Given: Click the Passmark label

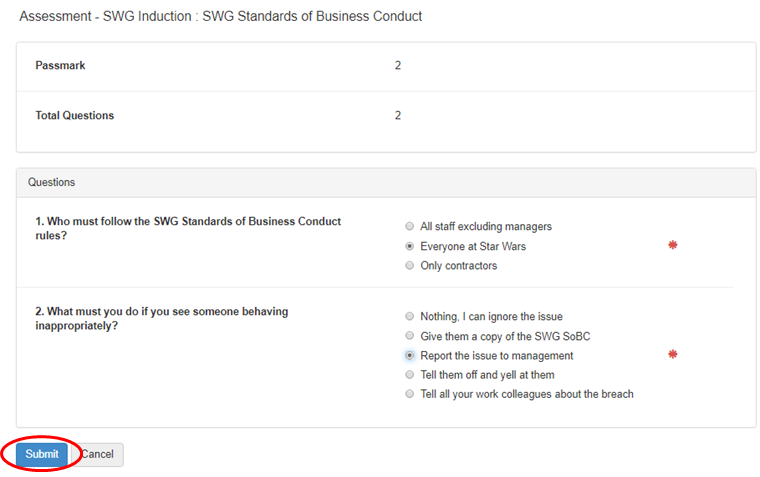Looking at the screenshot, I should (61, 66).
